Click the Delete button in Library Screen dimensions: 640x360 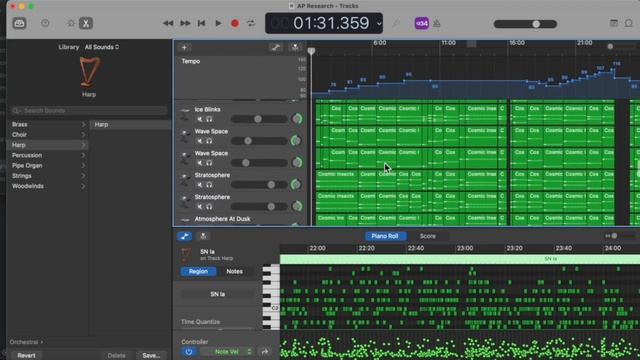pos(116,356)
